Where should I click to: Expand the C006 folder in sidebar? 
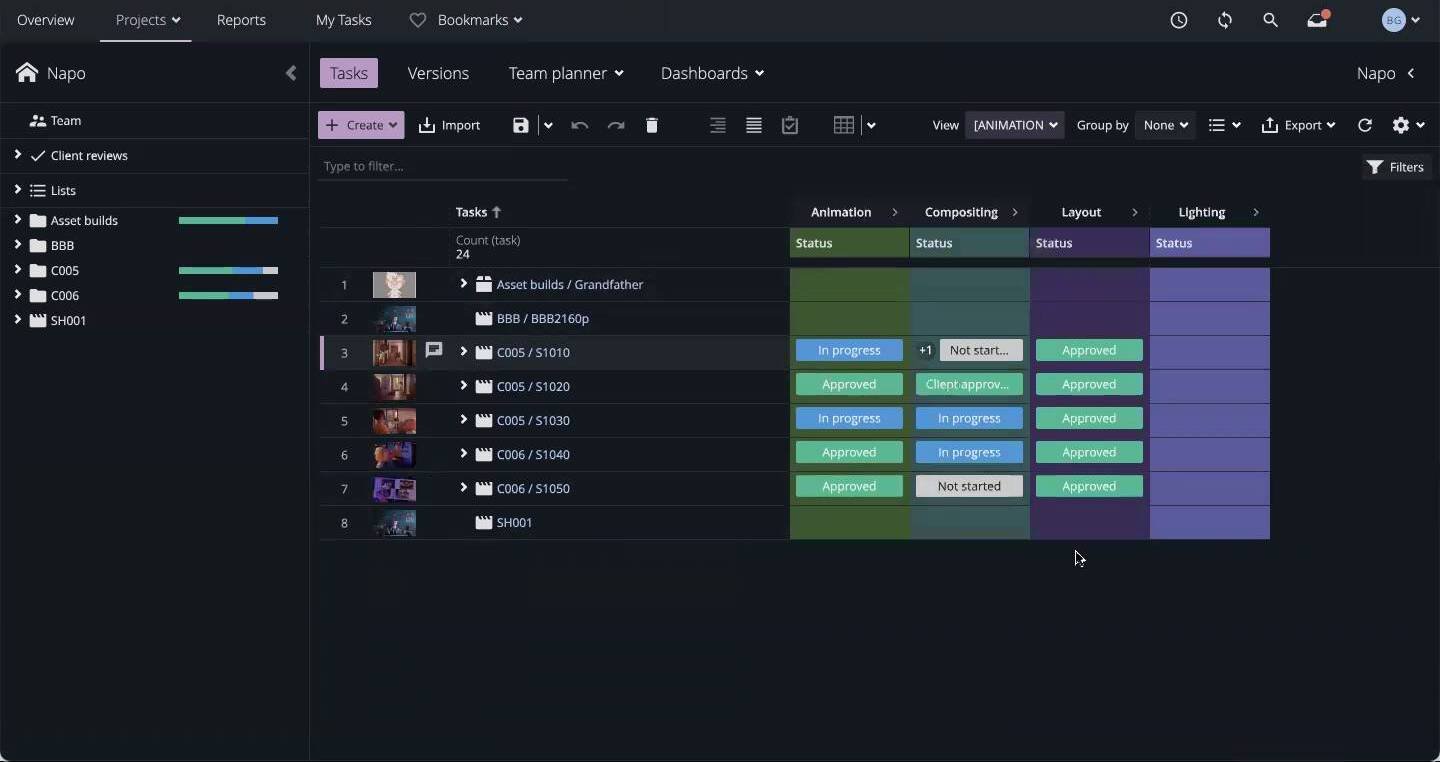17,295
